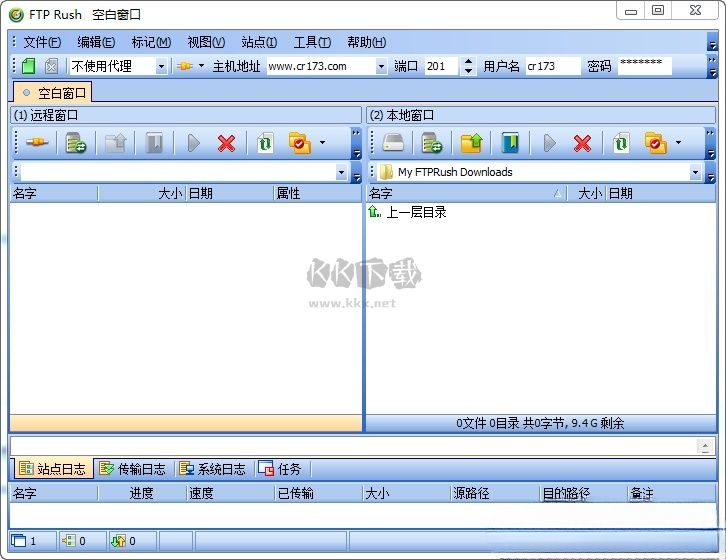The height and width of the screenshot is (560, 726).
Task: Click the gray close-tab document icon
Action: pos(51,66)
